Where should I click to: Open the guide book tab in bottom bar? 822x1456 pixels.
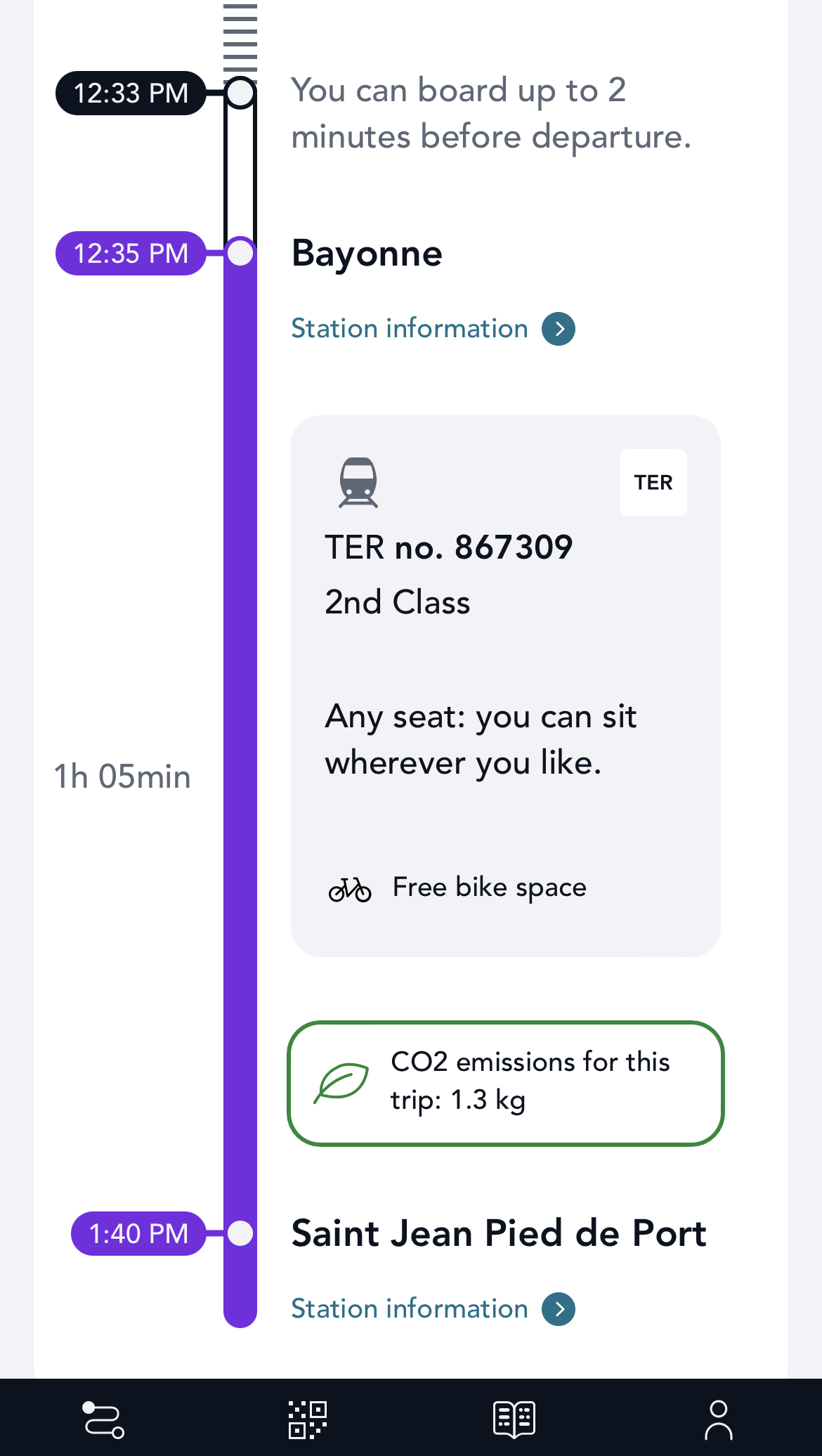pos(514,1419)
